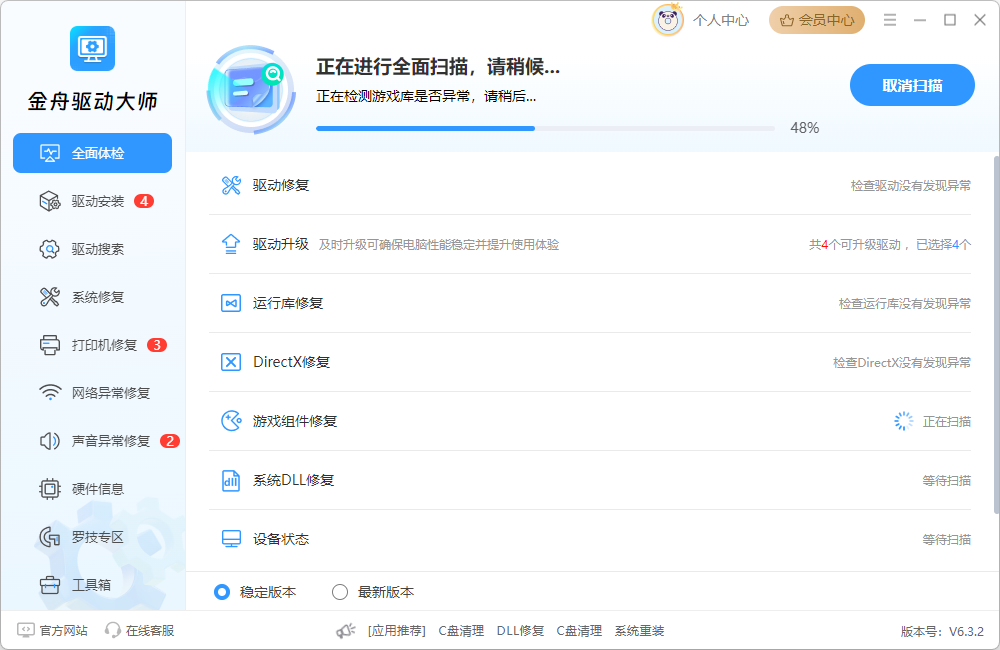The height and width of the screenshot is (650, 1000).
Task: Click 检查运行库没有发现异常 status text
Action: [904, 304]
